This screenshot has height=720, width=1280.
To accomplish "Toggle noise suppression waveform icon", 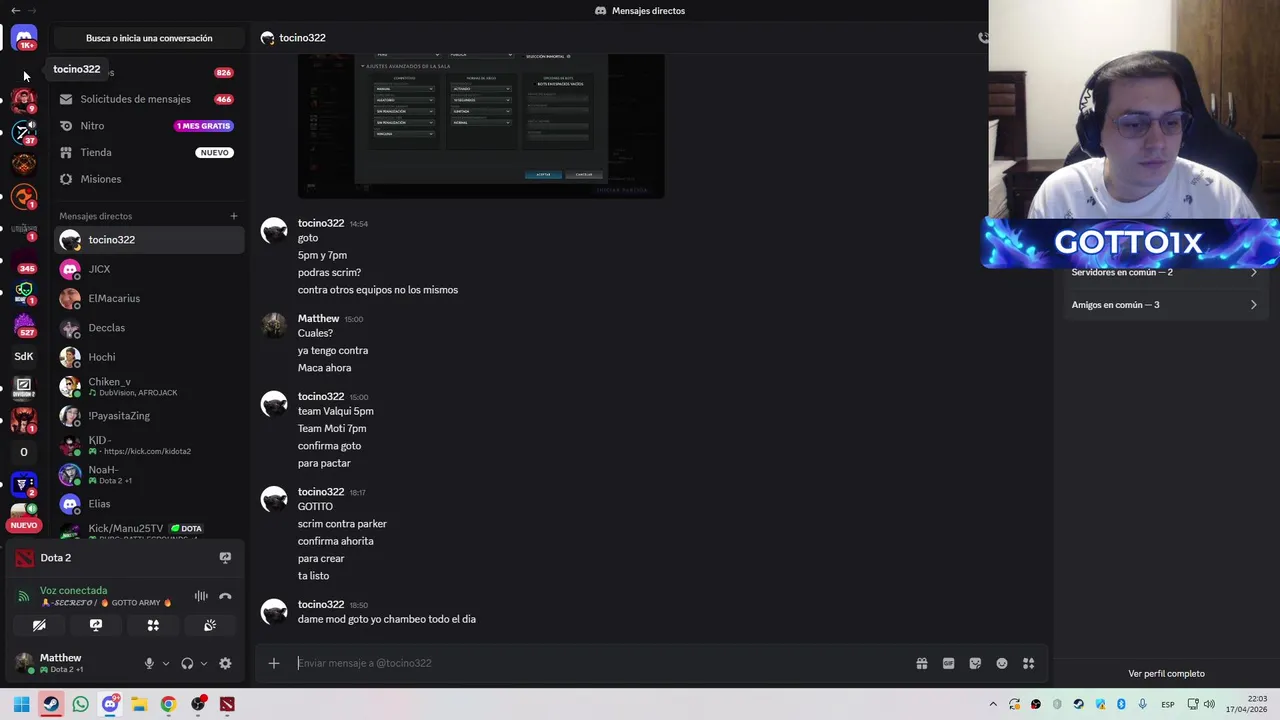I will tap(201, 596).
